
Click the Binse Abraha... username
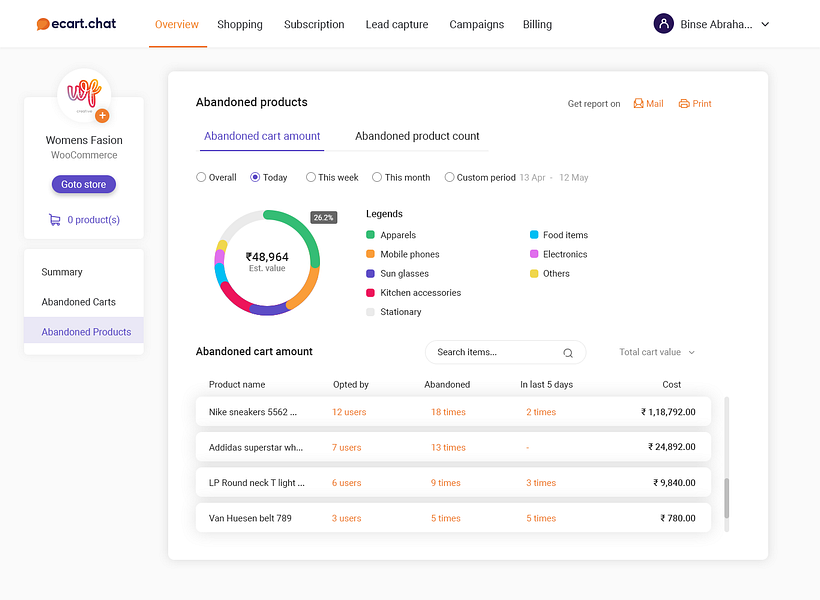click(716, 24)
